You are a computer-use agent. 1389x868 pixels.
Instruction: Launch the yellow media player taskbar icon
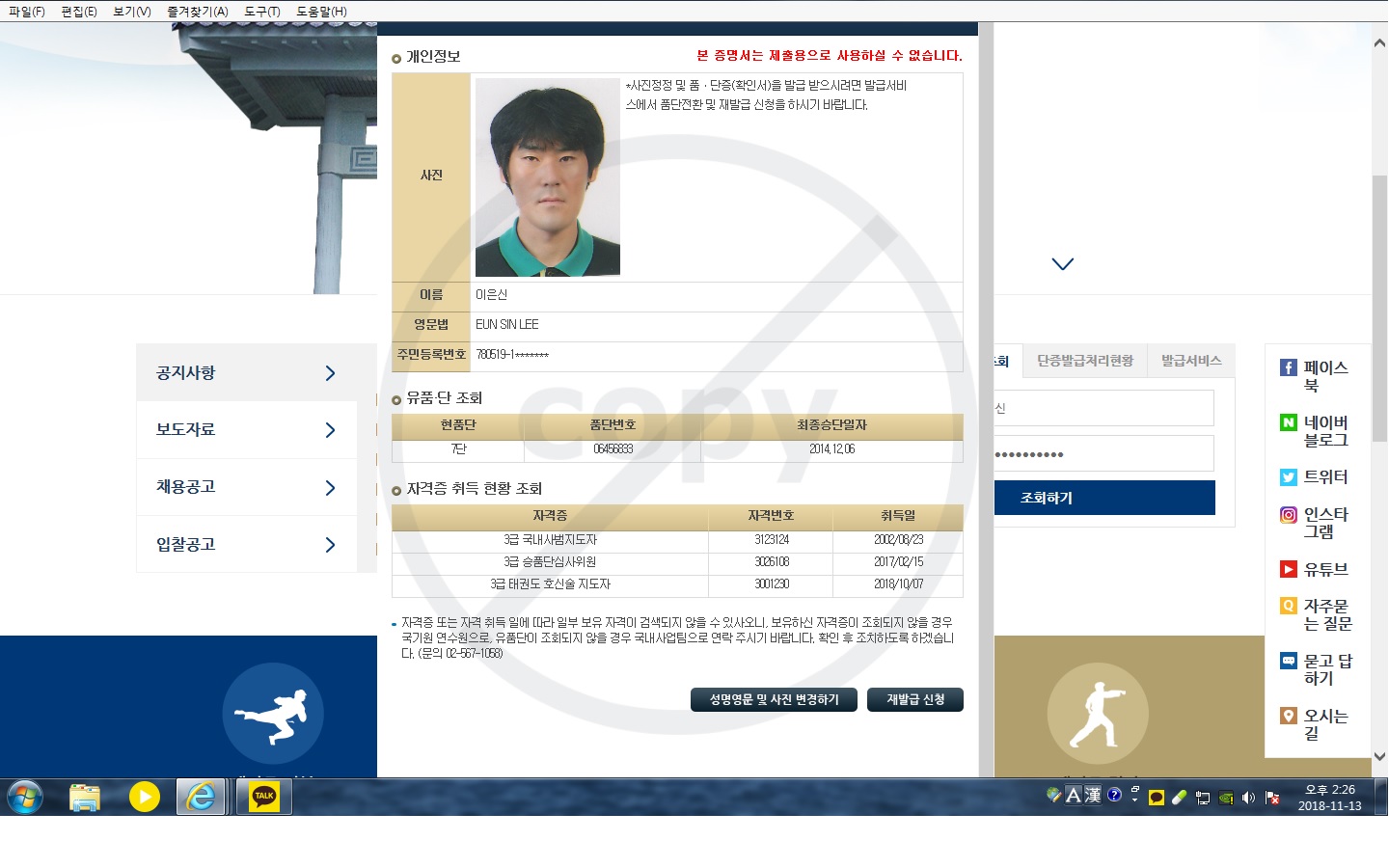click(145, 797)
